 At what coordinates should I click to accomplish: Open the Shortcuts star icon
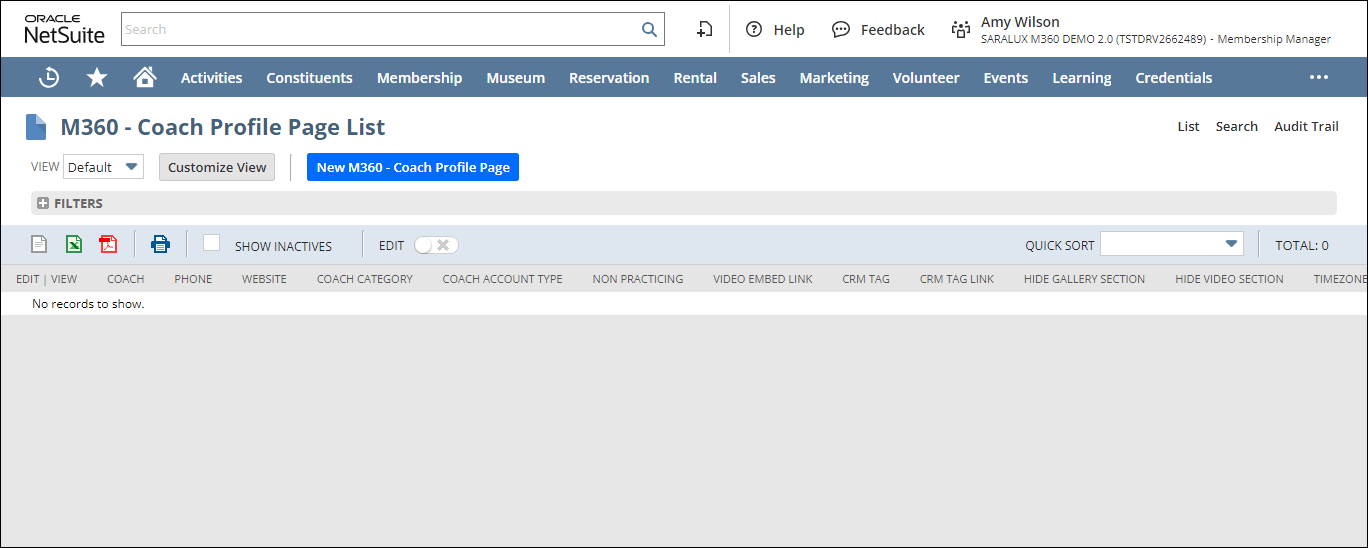pos(97,77)
